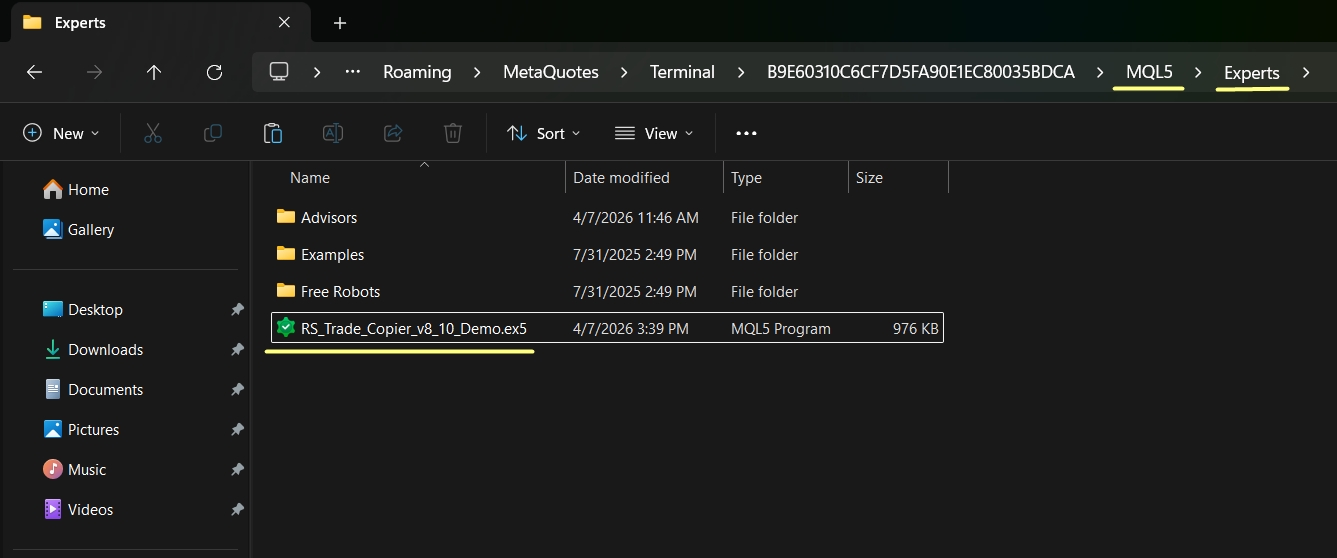
Task: Navigate back to previous folder
Action: click(x=34, y=72)
